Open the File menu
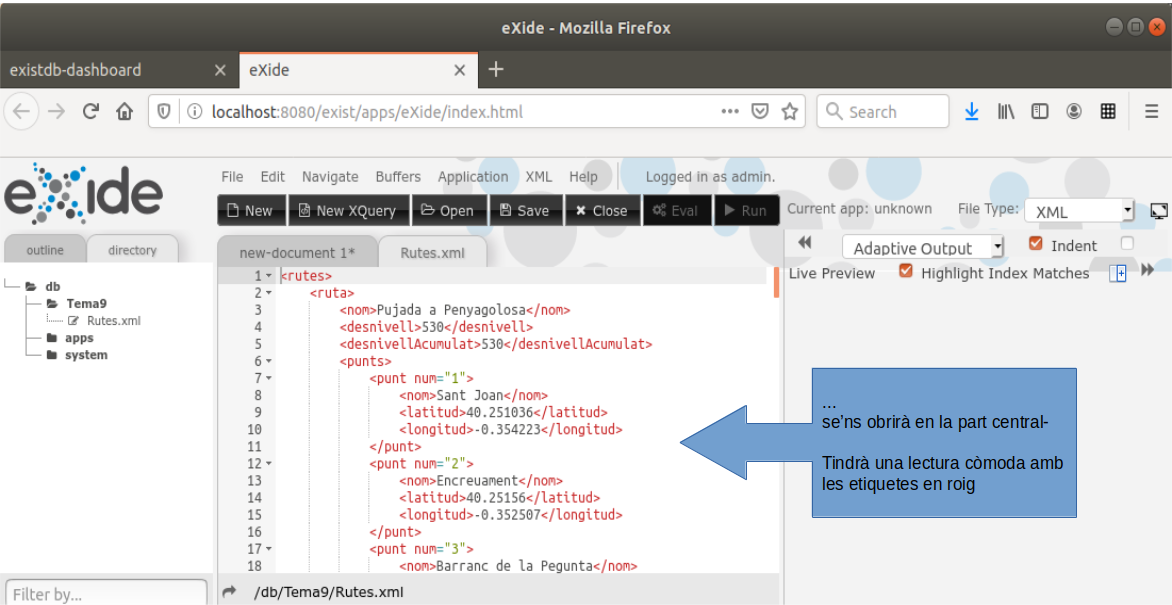1172x605 pixels. click(x=232, y=177)
